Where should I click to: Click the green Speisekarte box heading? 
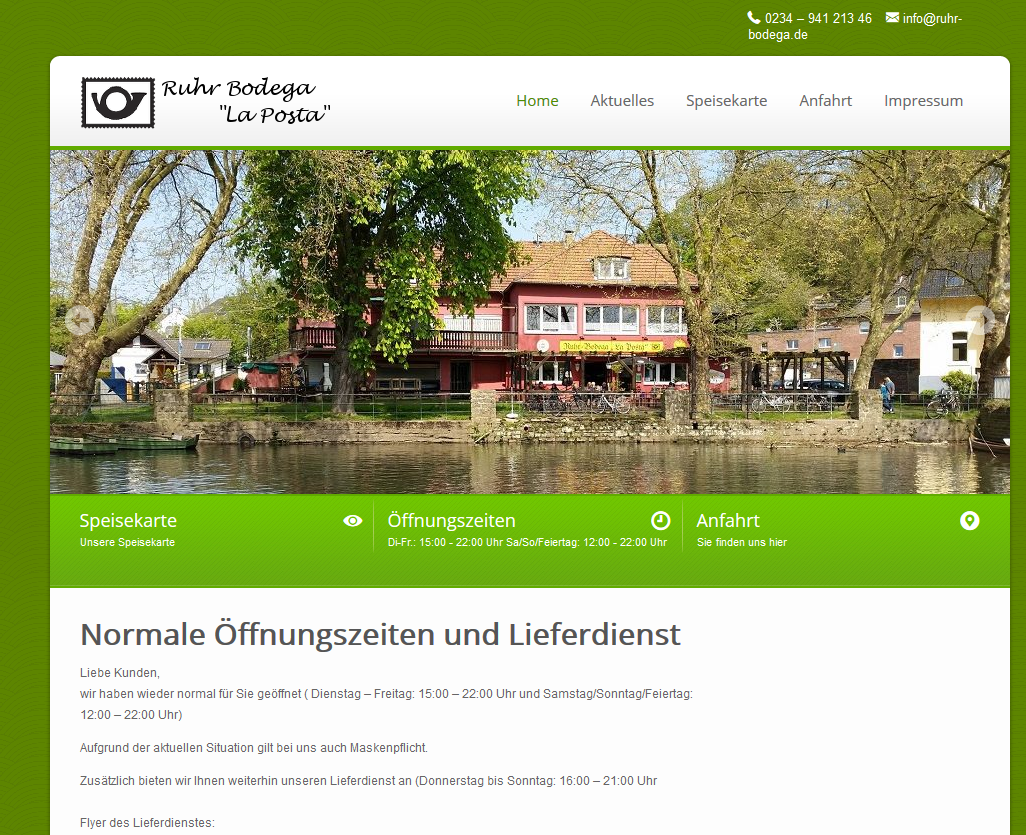pos(128,521)
